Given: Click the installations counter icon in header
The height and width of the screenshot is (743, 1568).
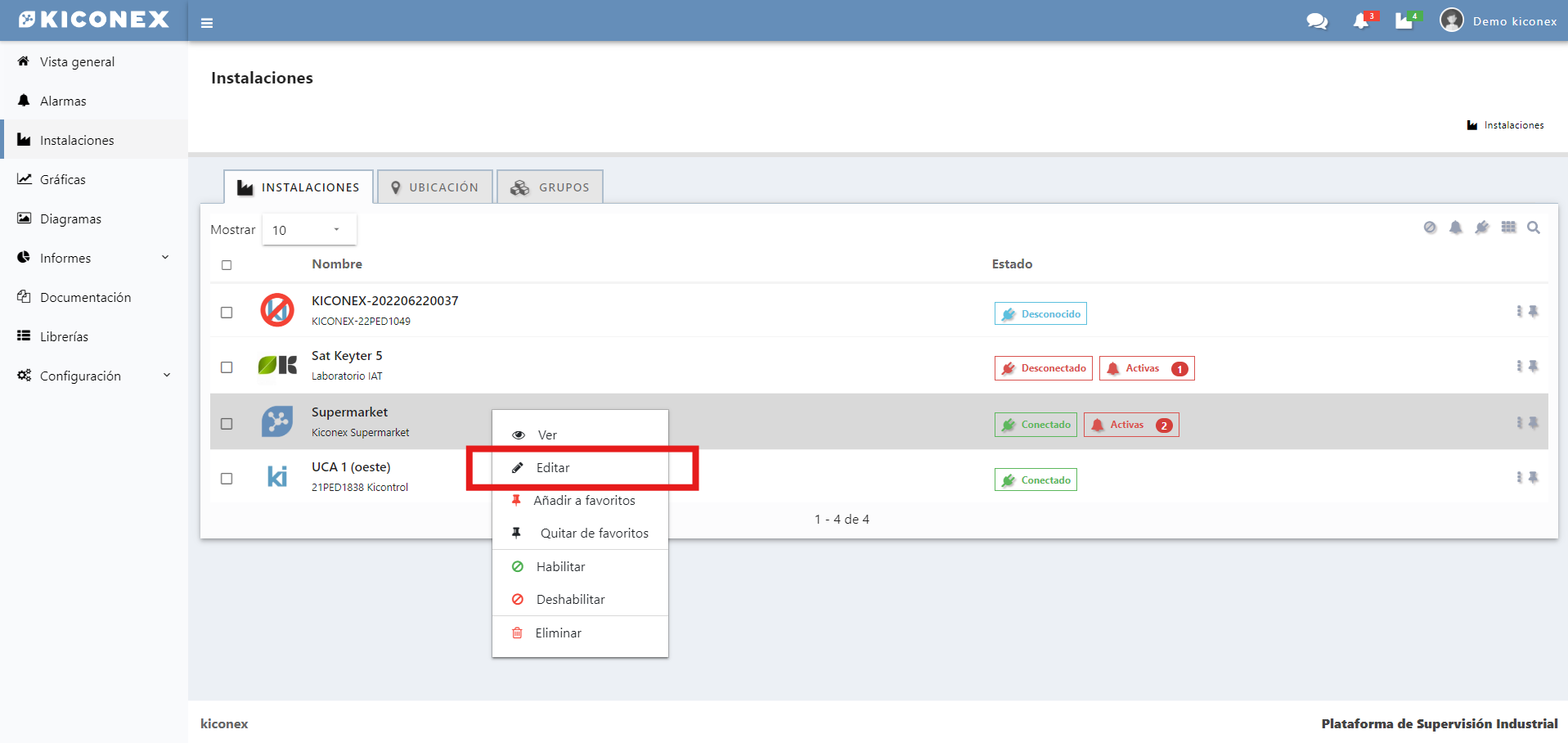Looking at the screenshot, I should point(1404,21).
